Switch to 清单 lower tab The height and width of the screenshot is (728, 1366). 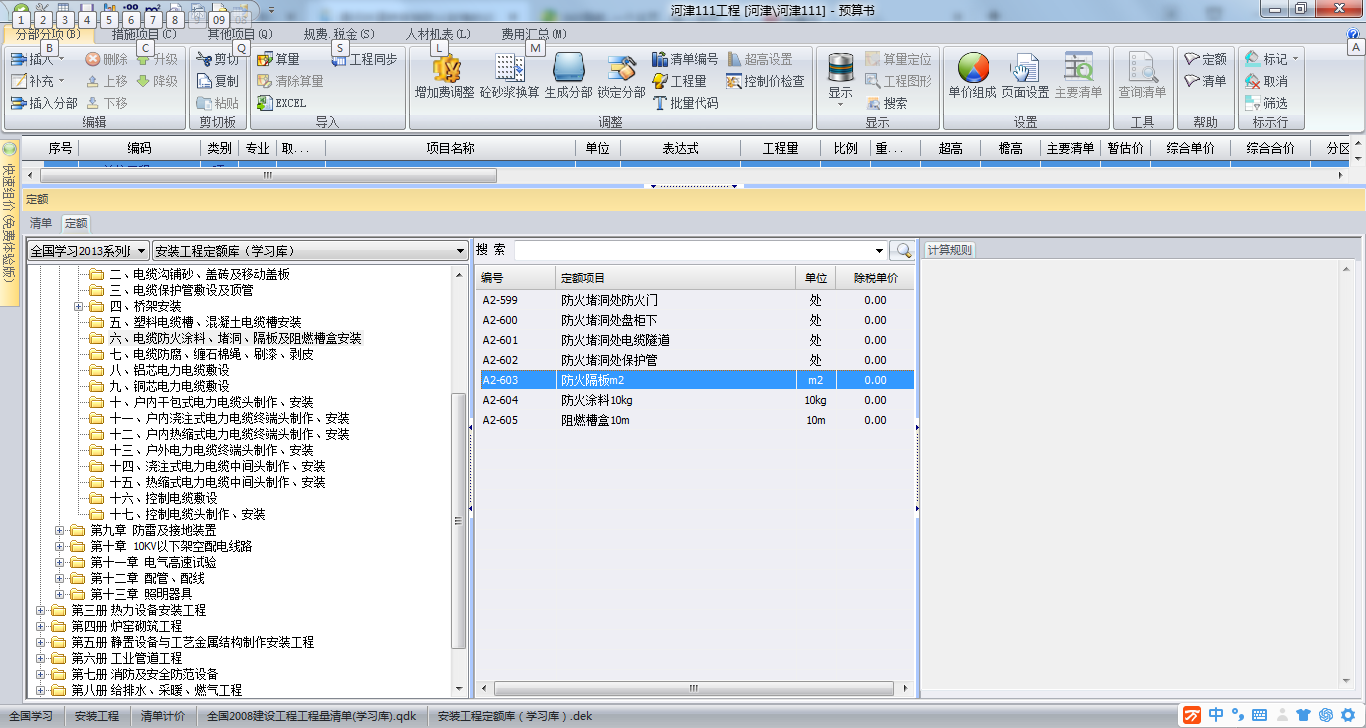41,223
